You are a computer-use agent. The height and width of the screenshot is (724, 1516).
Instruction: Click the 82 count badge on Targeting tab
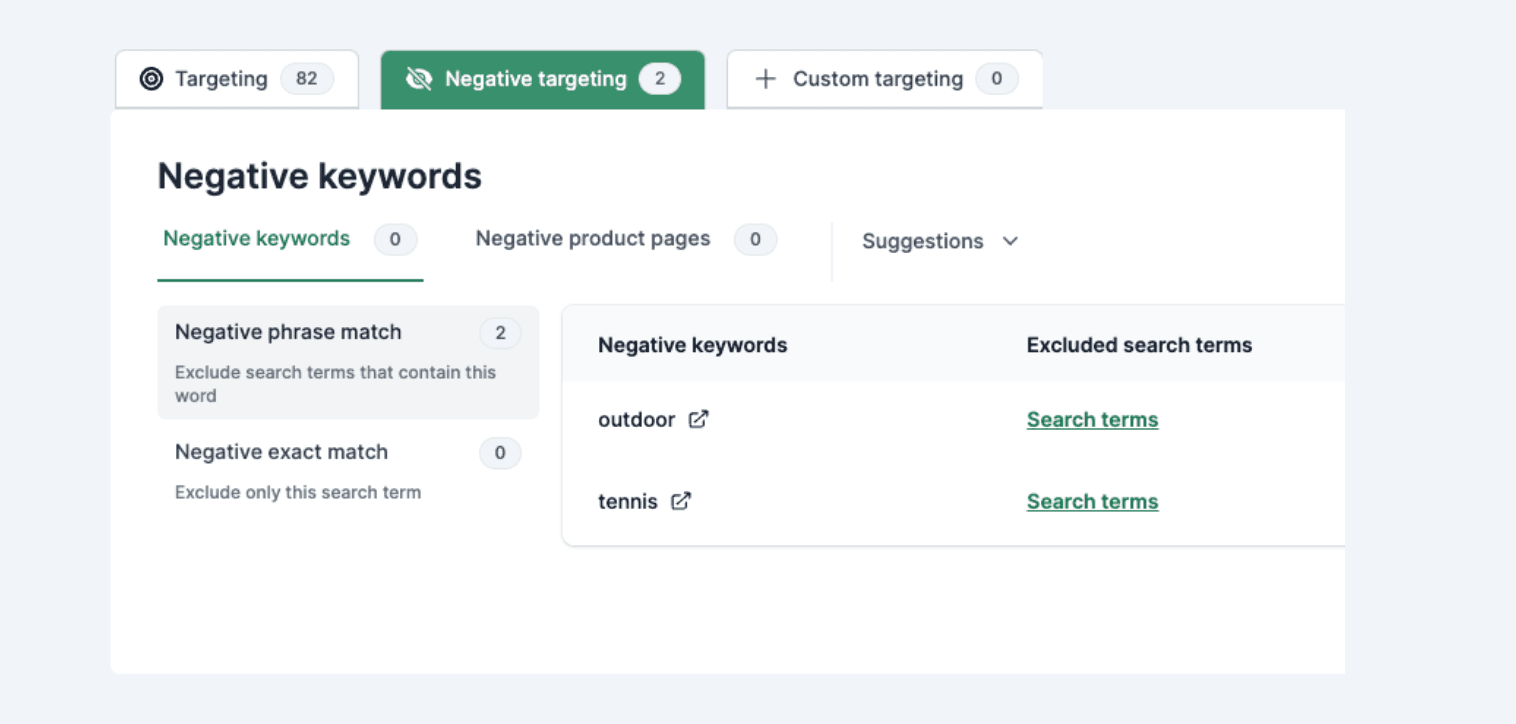pyautogui.click(x=307, y=79)
